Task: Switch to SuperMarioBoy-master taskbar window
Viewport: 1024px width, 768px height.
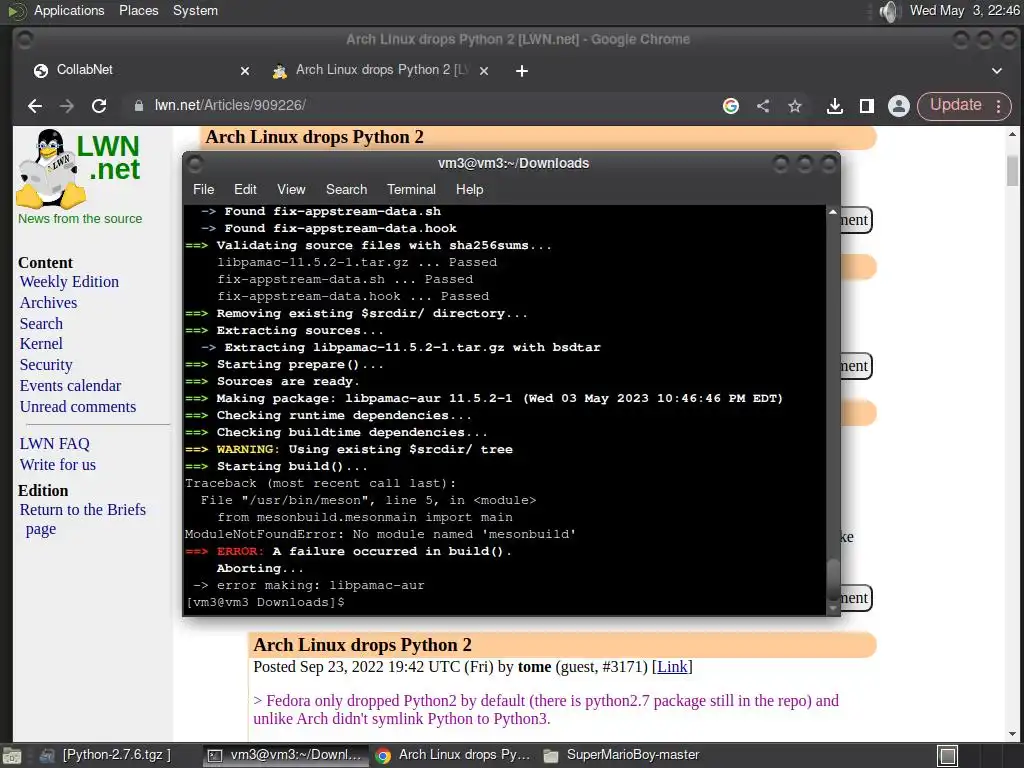Action: [622, 756]
